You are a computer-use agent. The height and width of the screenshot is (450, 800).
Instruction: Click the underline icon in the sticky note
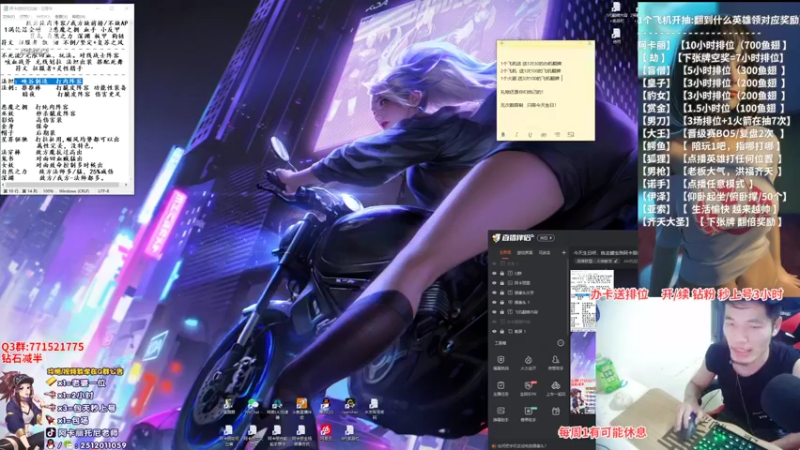530,135
